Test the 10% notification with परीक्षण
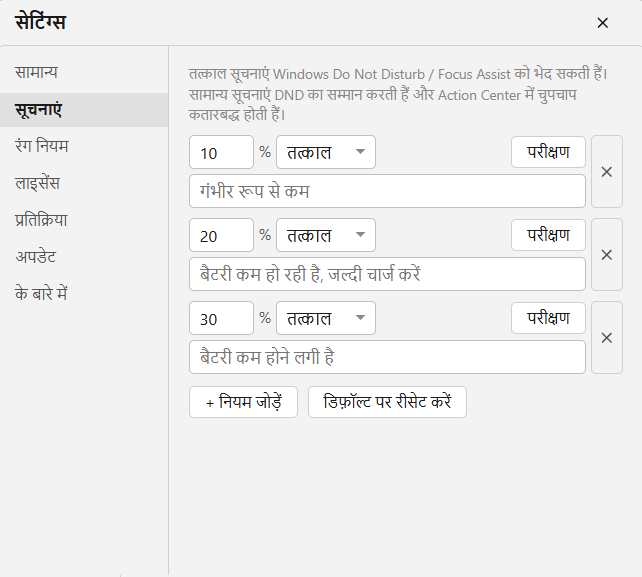 (548, 152)
